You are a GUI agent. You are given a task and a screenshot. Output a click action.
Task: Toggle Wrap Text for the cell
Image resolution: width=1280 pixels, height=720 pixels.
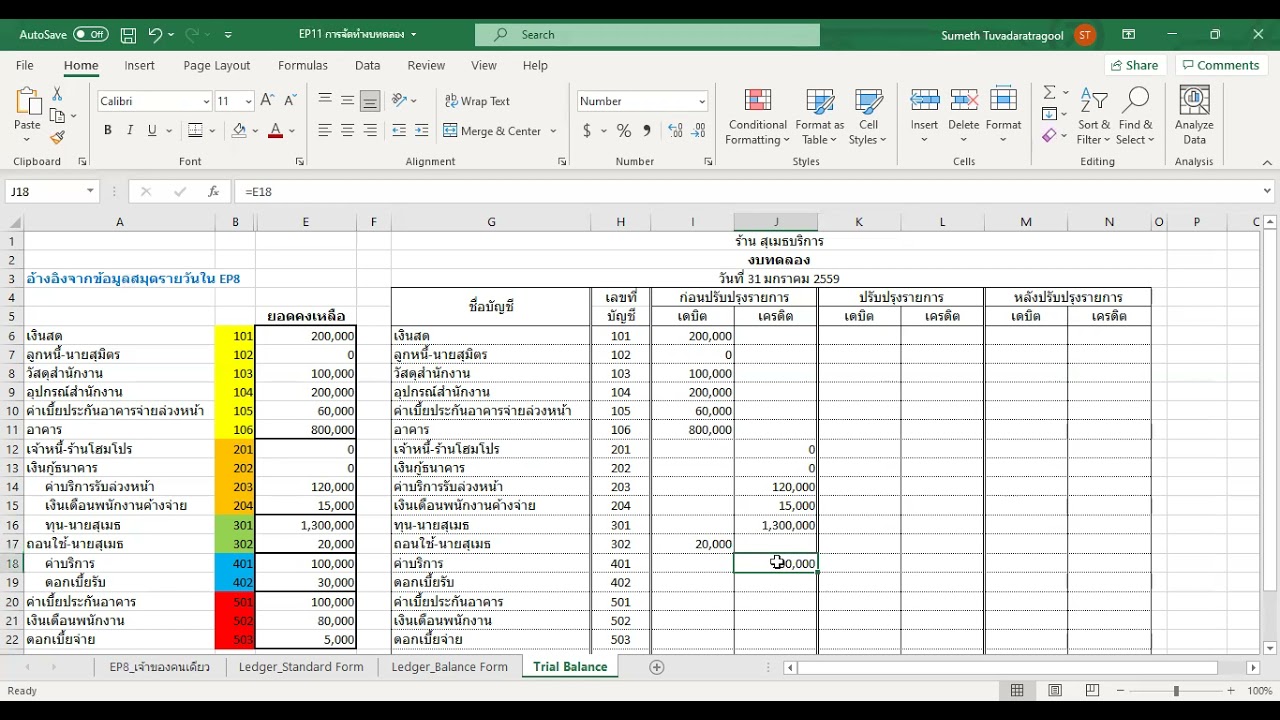point(477,101)
